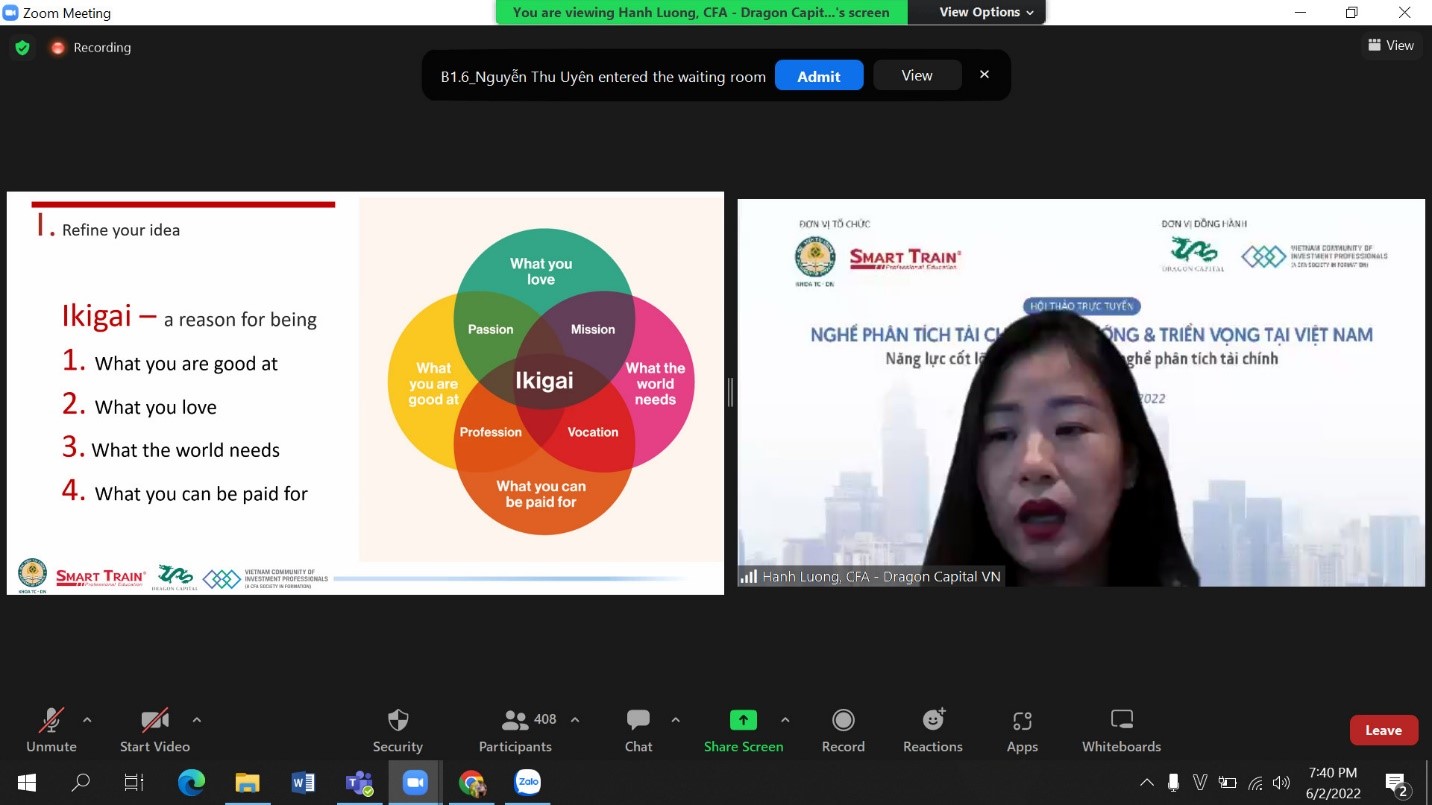Open Zoom Apps
Image resolution: width=1432 pixels, height=805 pixels.
click(1022, 730)
